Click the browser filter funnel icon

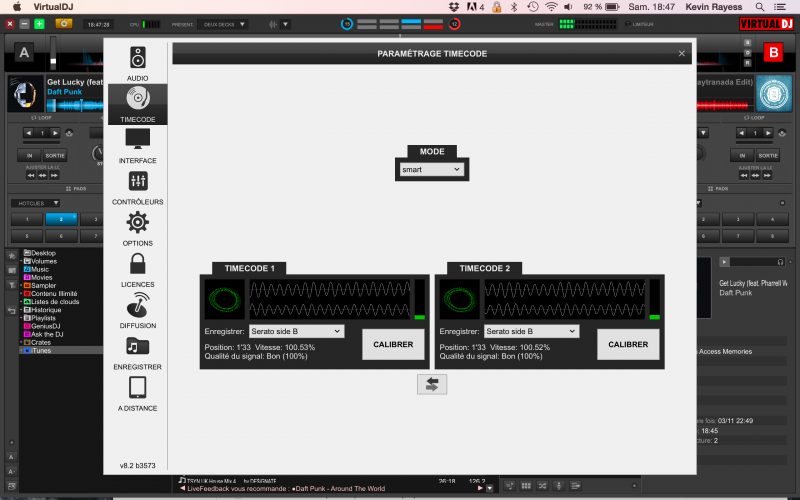pos(12,285)
